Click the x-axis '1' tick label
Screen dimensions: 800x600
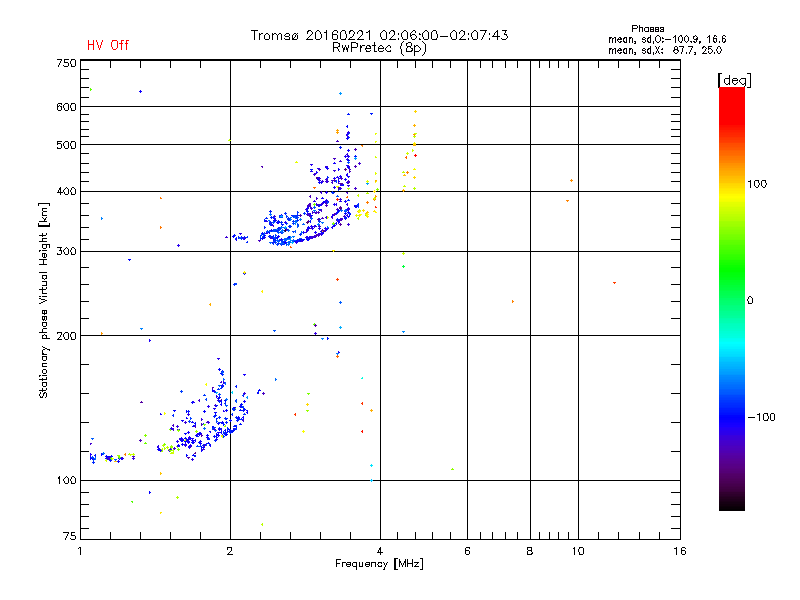(x=80, y=551)
